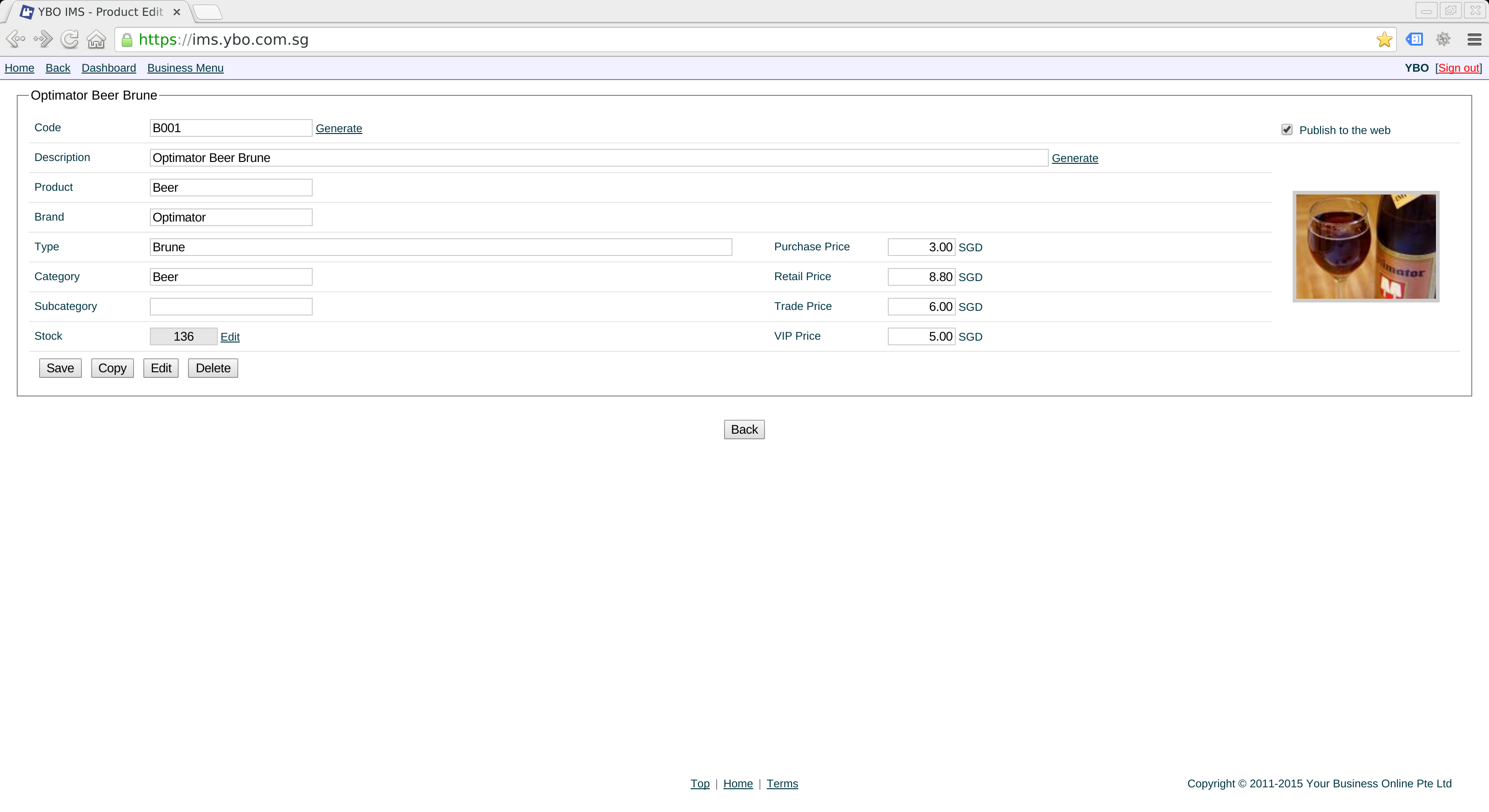The image size is (1489, 812).
Task: Go to Dashboard in top navigation
Action: coord(109,67)
